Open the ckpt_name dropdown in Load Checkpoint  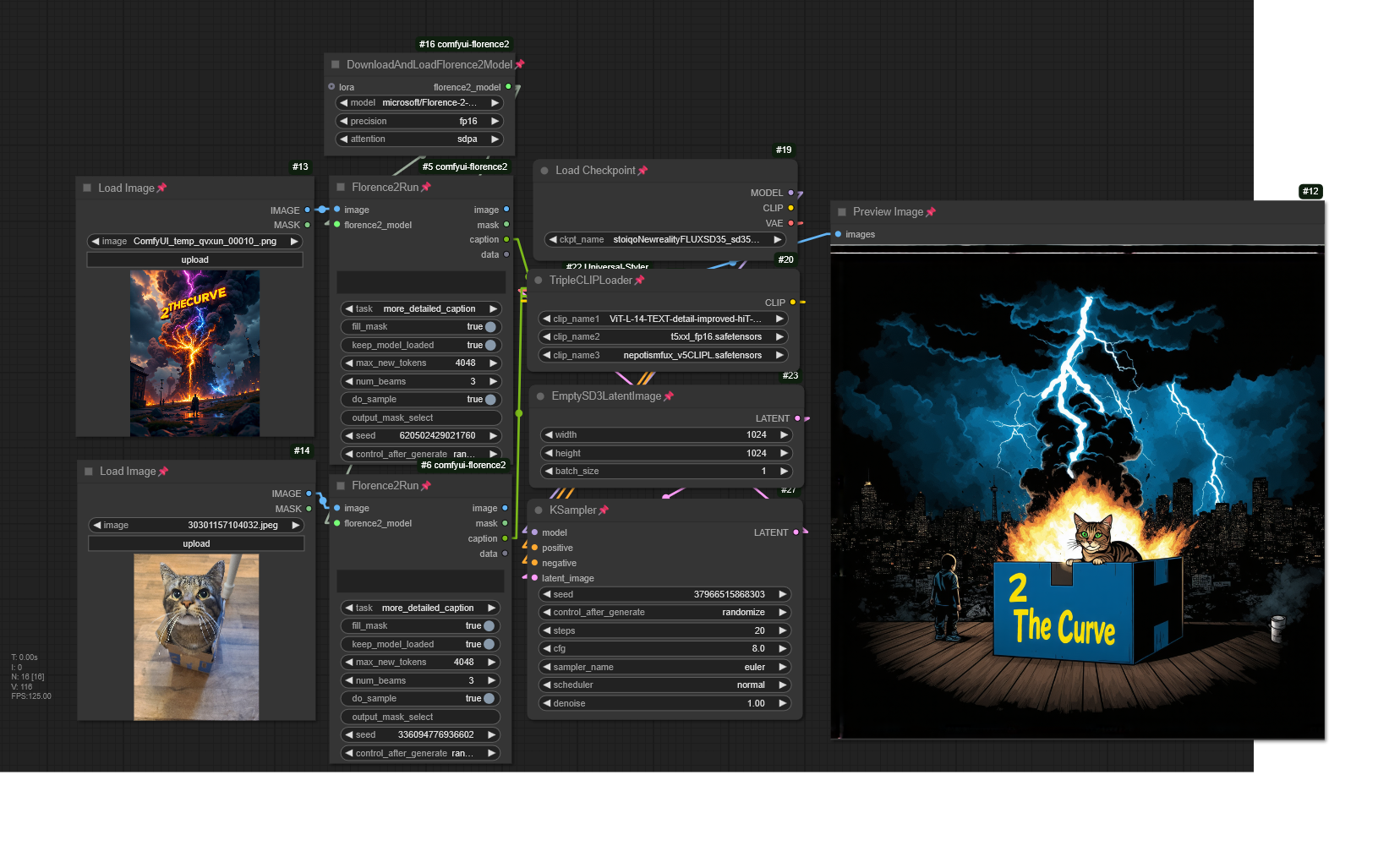(665, 240)
